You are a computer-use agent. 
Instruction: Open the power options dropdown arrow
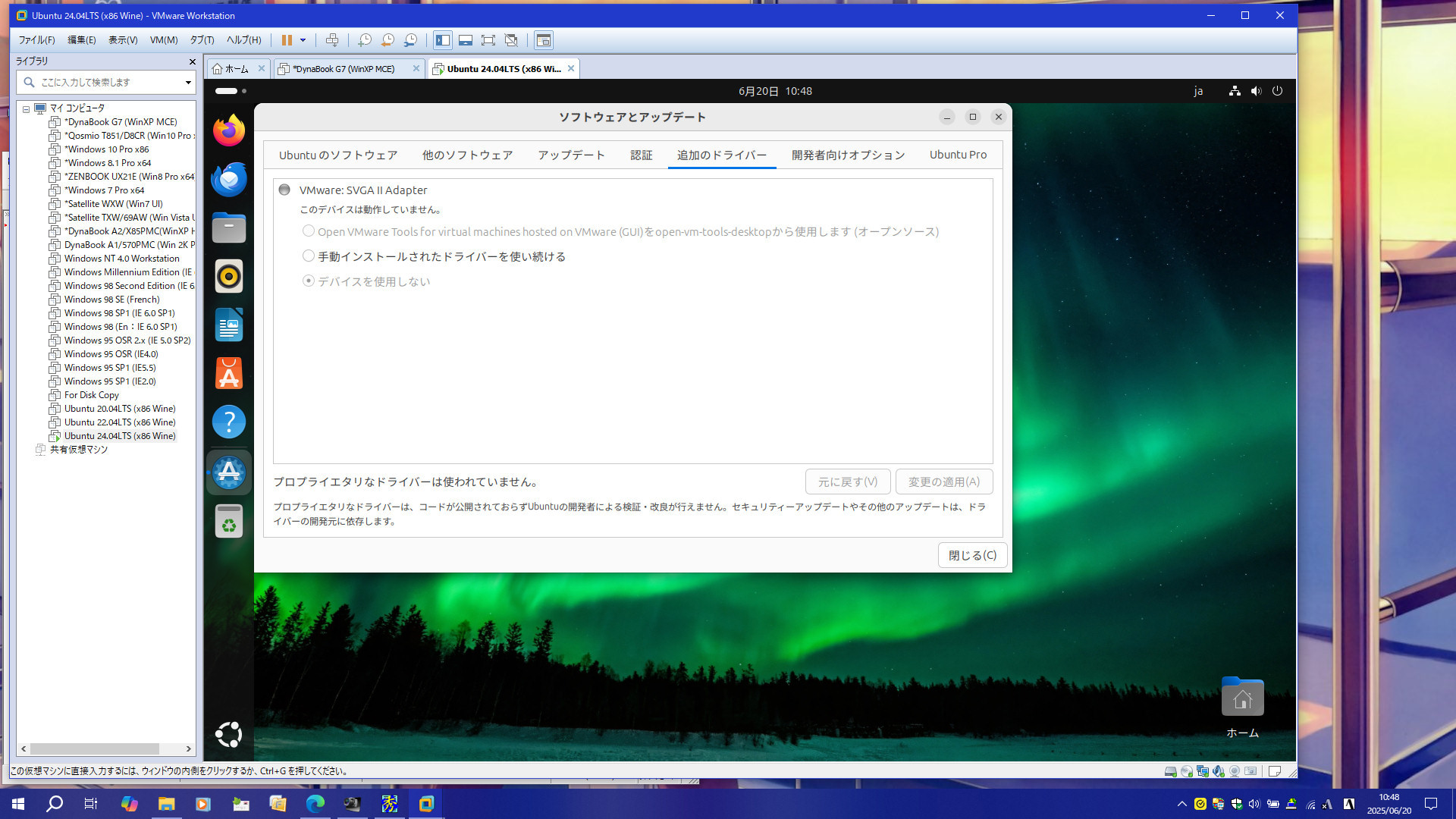tap(303, 40)
